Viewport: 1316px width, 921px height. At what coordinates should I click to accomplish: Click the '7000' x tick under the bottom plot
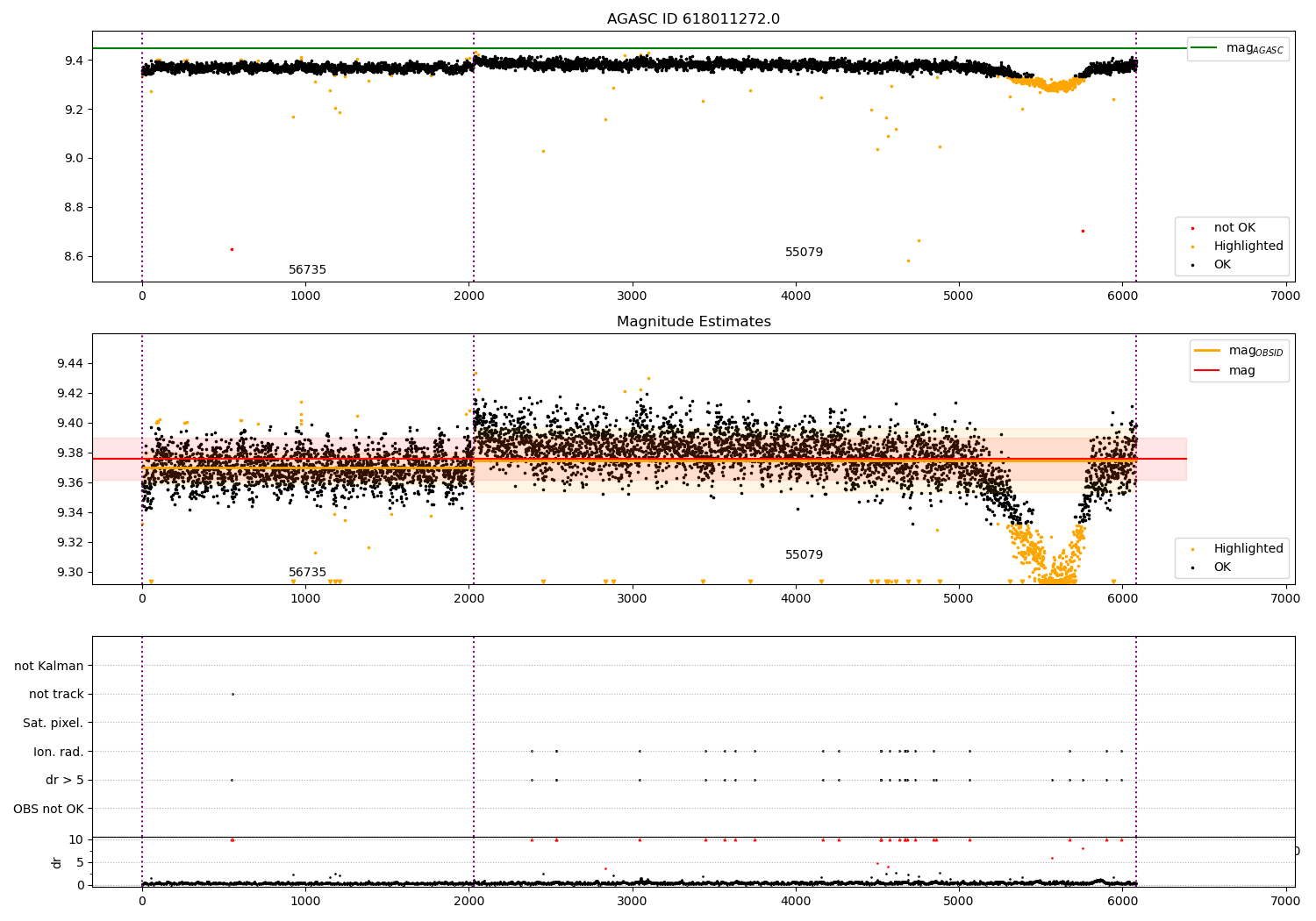click(1286, 901)
